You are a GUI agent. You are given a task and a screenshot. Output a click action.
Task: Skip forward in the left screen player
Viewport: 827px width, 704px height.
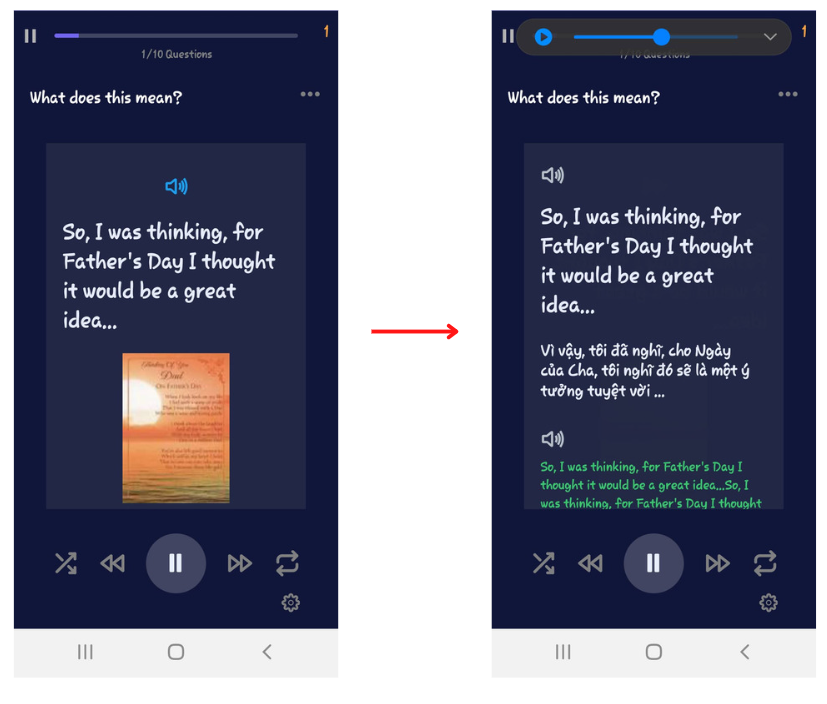click(239, 563)
